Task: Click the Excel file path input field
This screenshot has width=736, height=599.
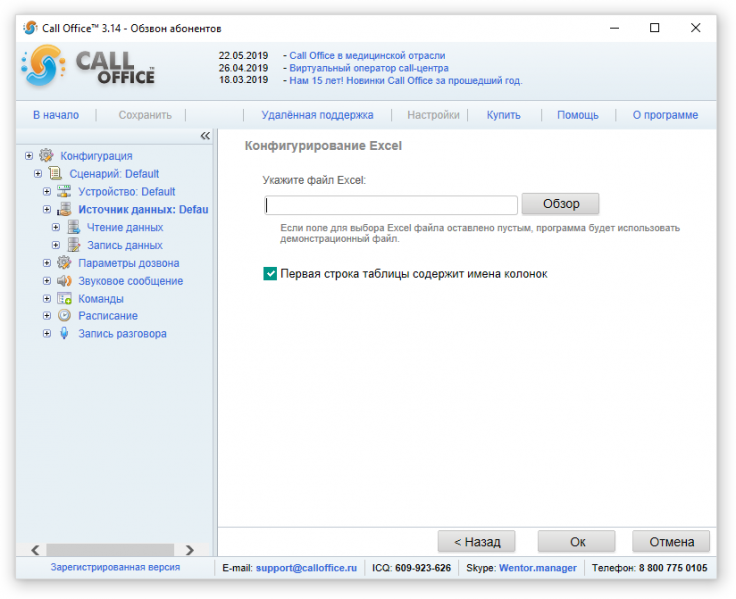Action: pos(391,205)
